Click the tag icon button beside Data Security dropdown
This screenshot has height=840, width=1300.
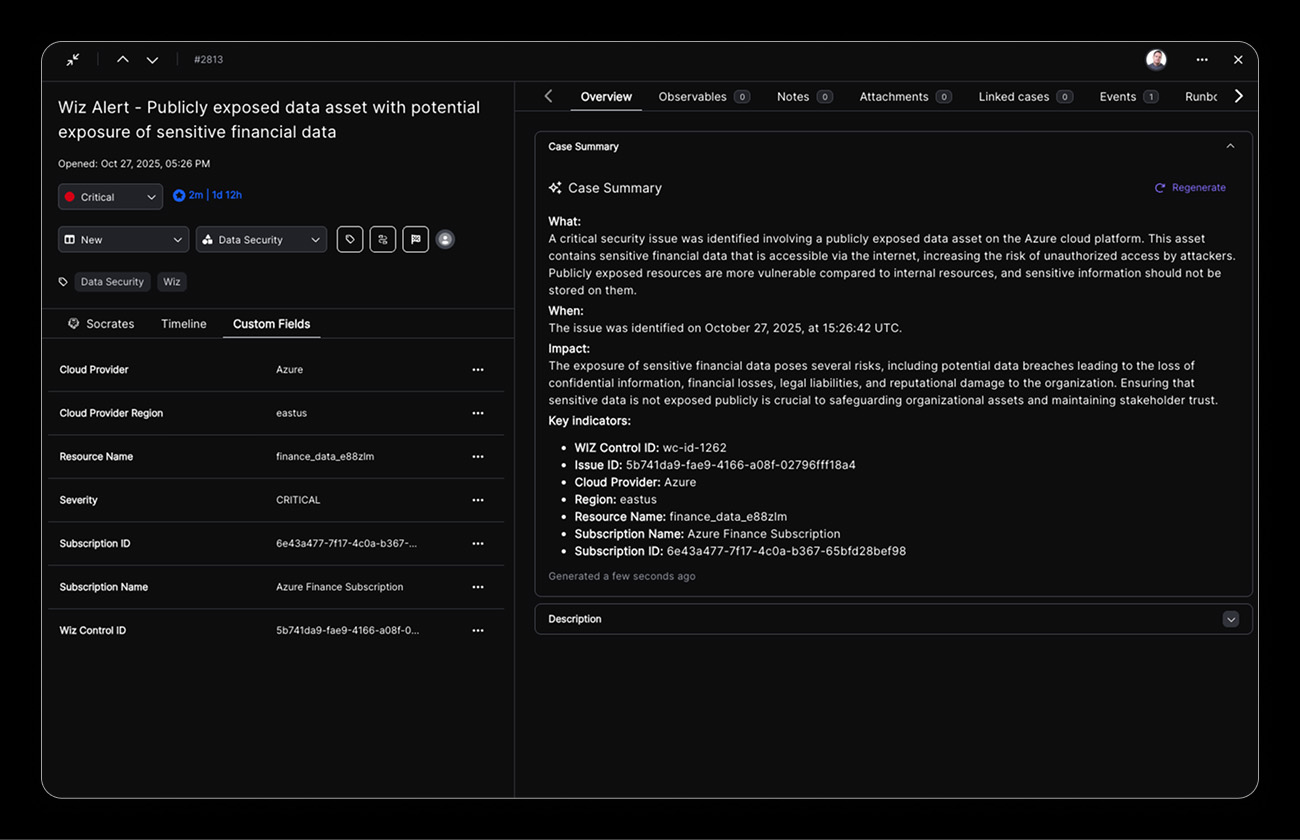350,240
